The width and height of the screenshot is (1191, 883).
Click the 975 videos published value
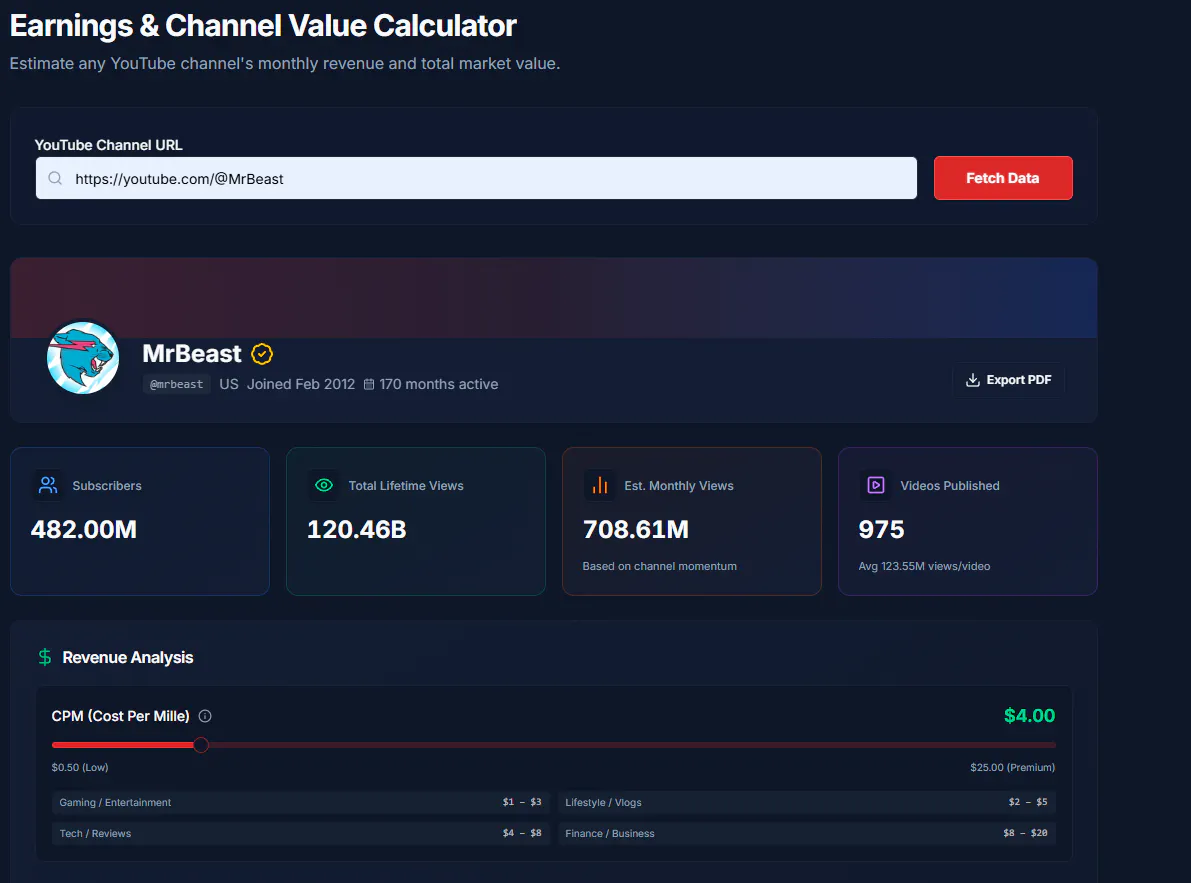[x=881, y=529]
